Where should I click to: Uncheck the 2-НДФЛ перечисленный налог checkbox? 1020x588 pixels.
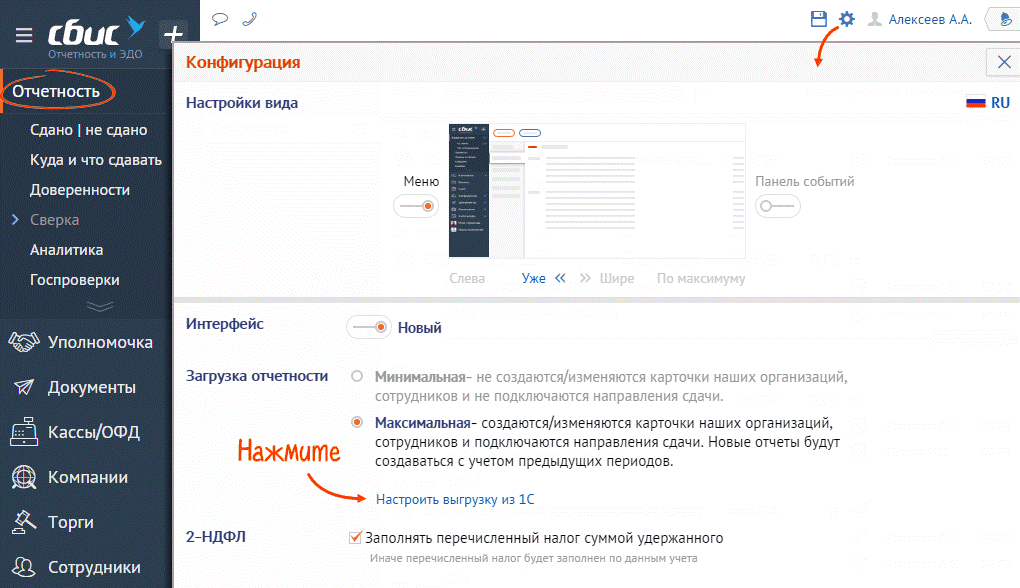[355, 538]
